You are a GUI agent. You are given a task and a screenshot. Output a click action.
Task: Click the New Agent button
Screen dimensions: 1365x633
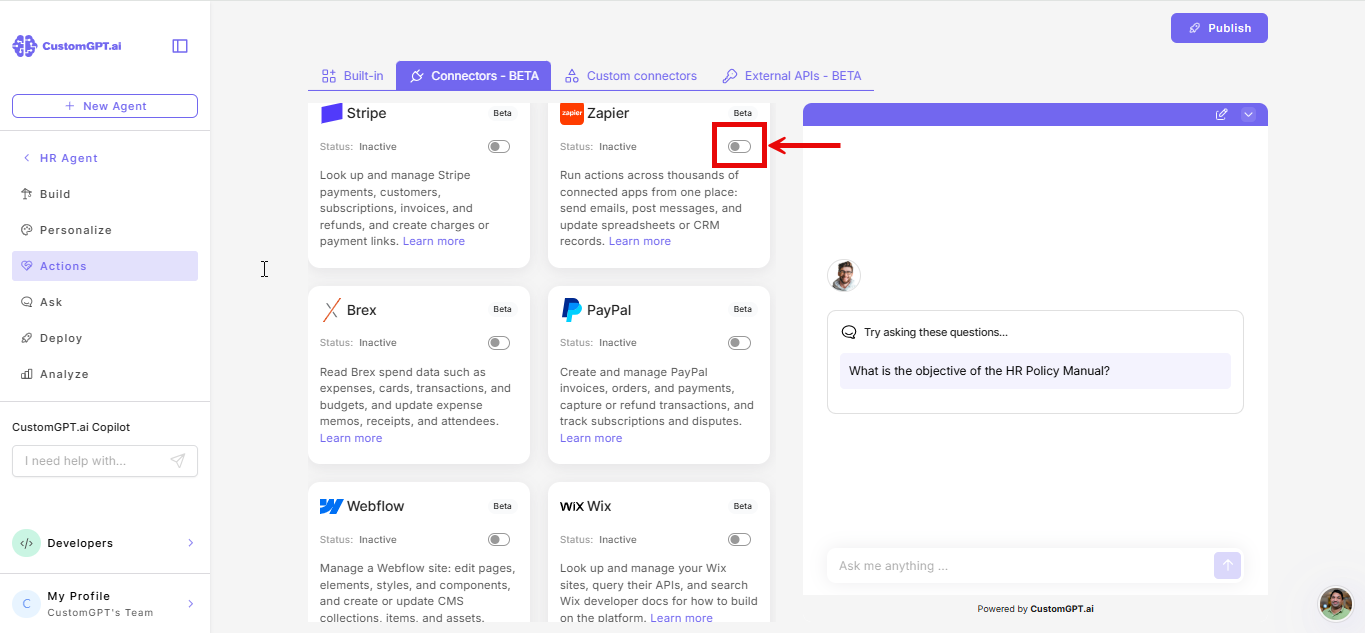105,106
